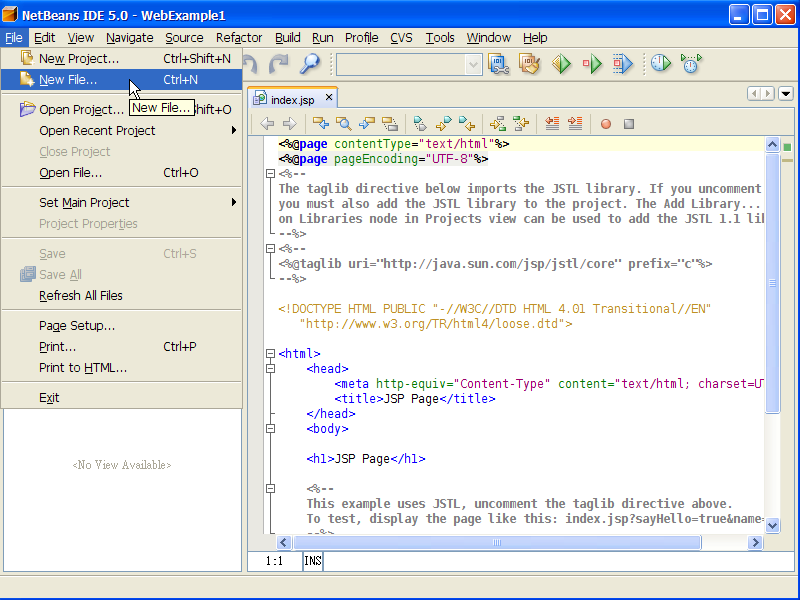Select the index.jsp editor tab
This screenshot has width=800, height=600.
coord(292,99)
